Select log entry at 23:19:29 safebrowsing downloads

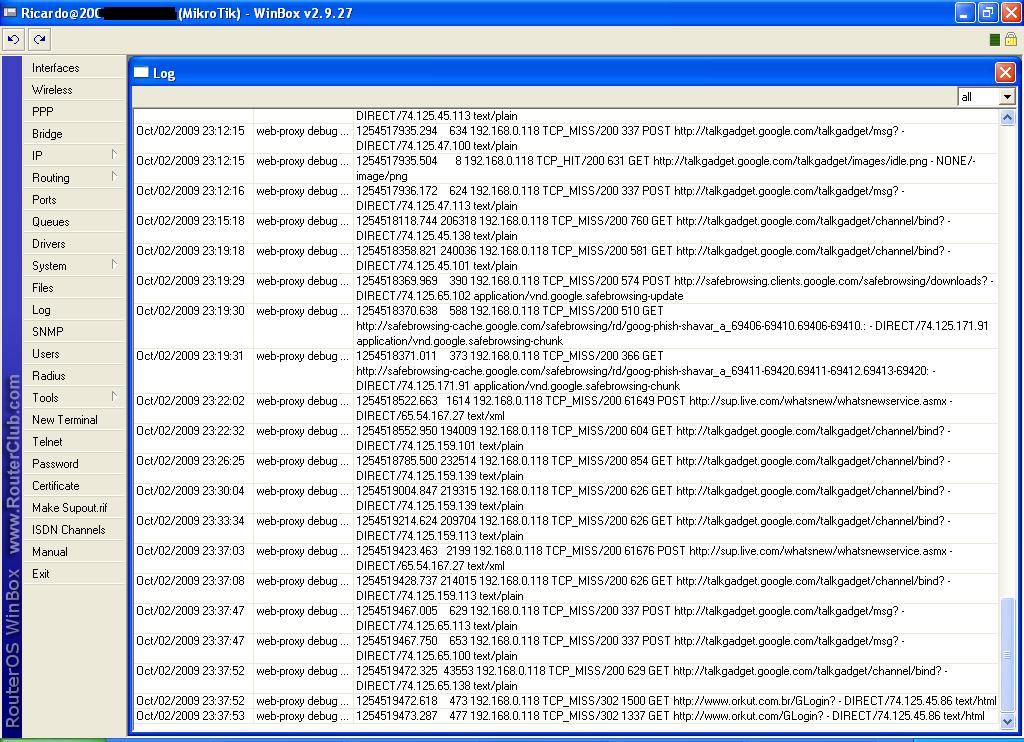(566, 289)
